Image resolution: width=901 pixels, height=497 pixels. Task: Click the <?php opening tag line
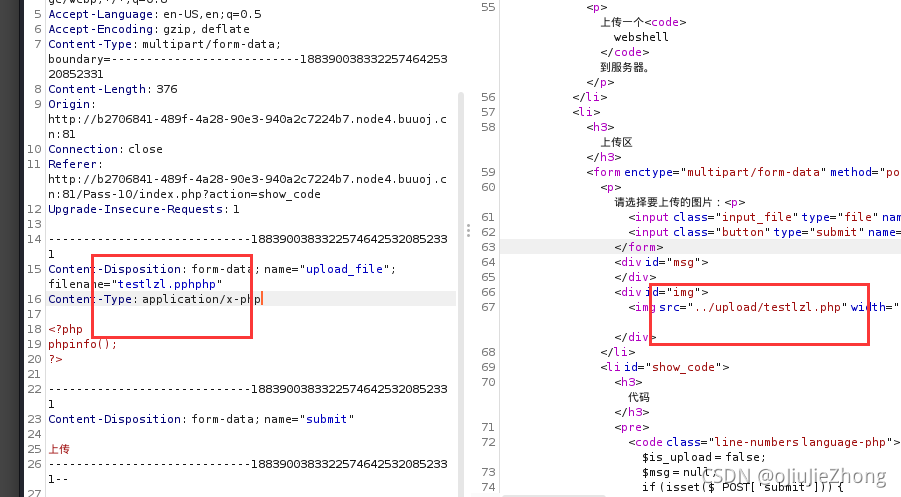point(66,329)
